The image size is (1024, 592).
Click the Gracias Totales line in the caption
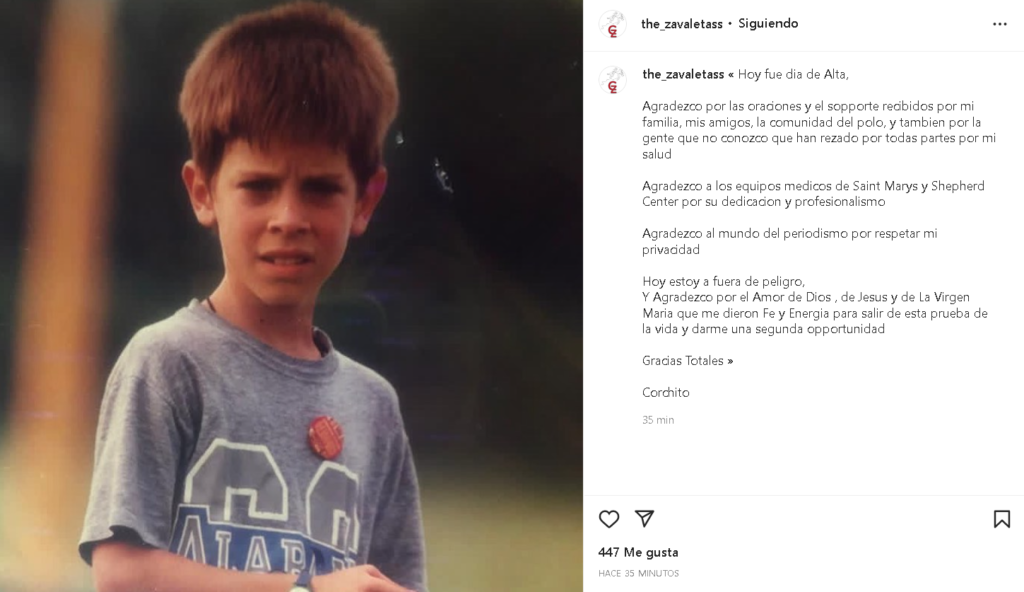(687, 361)
